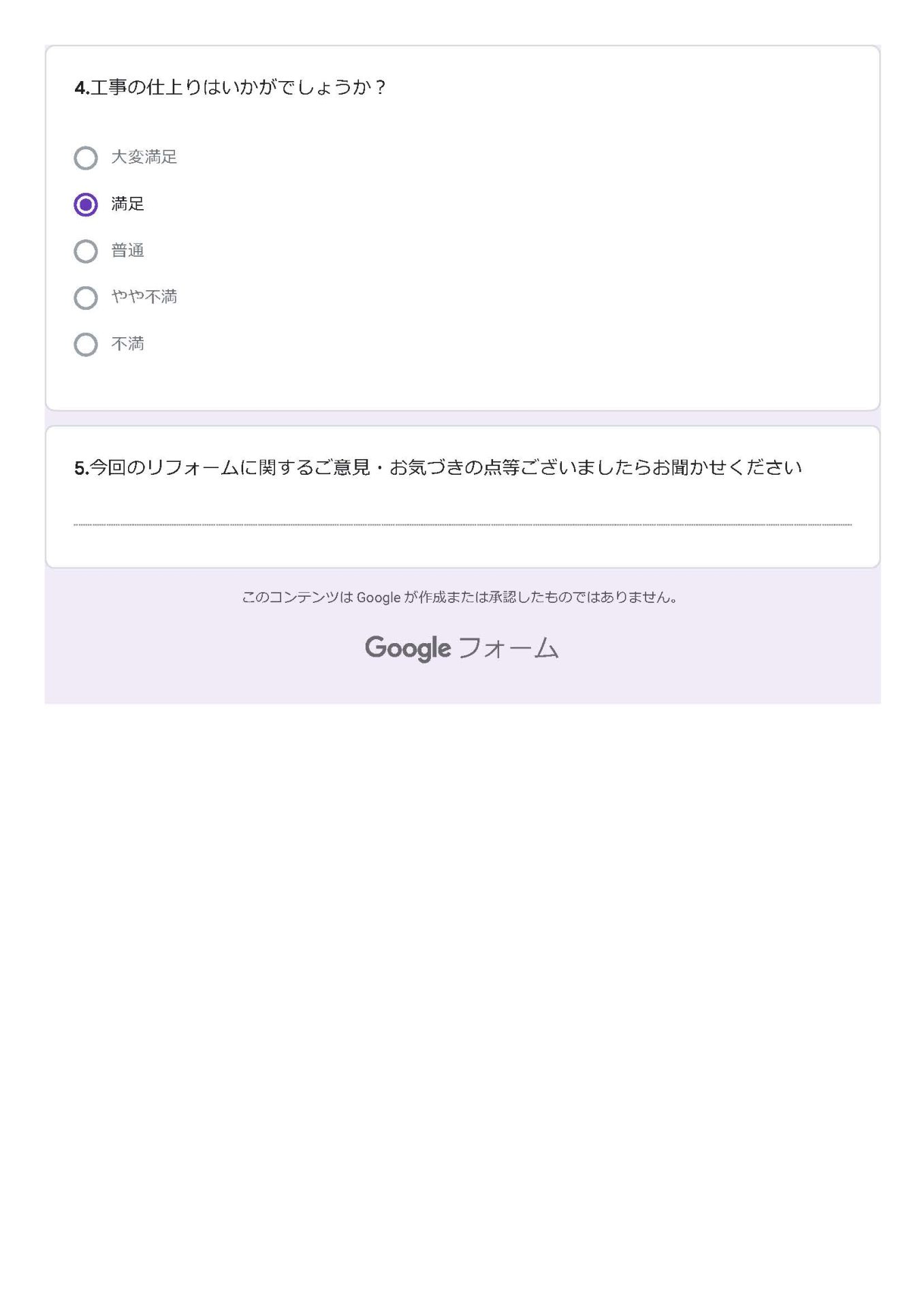Pick the 不満 radio circle
Image resolution: width=924 pixels, height=1308 pixels.
[x=85, y=345]
